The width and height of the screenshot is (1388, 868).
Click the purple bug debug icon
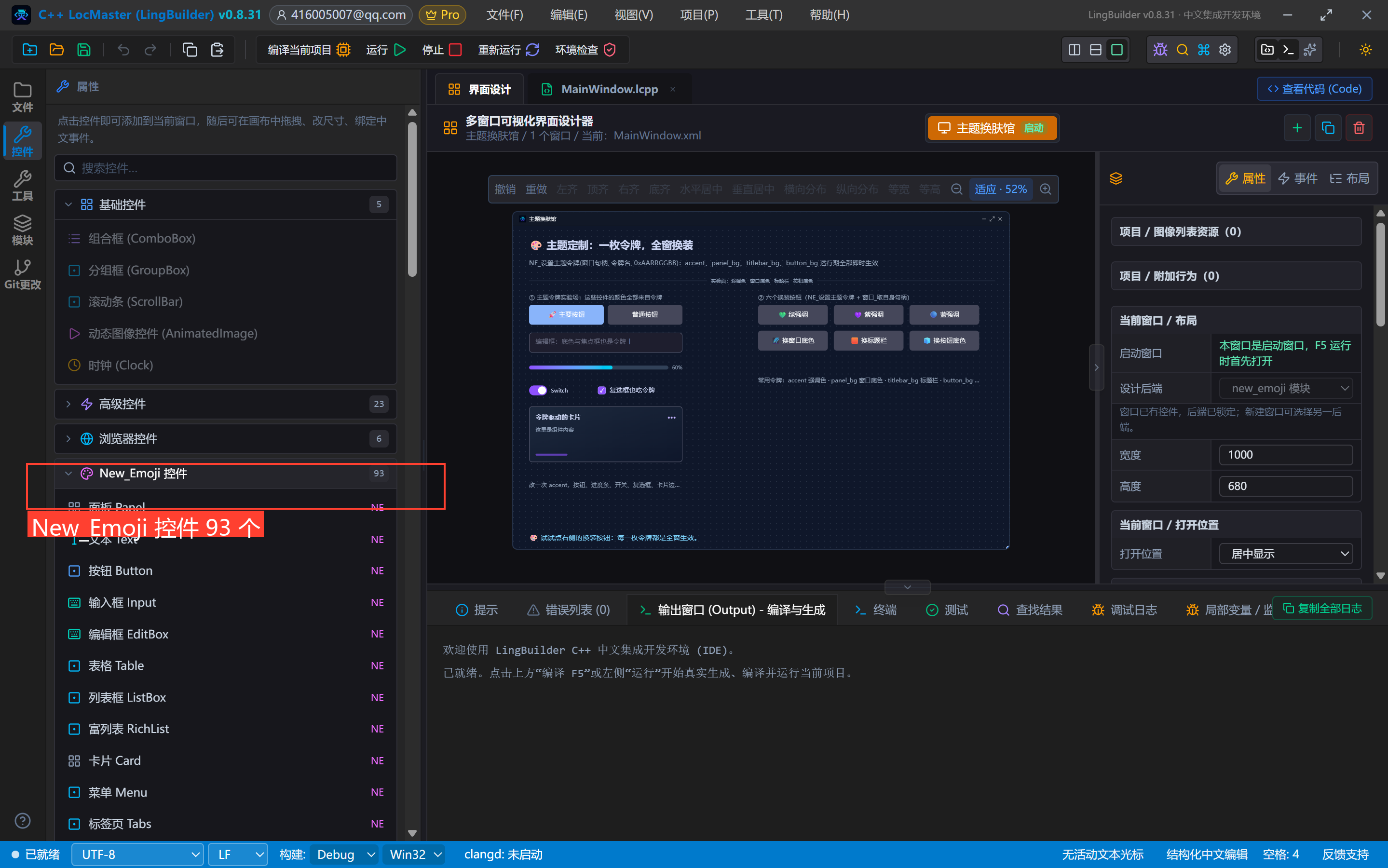[1160, 50]
